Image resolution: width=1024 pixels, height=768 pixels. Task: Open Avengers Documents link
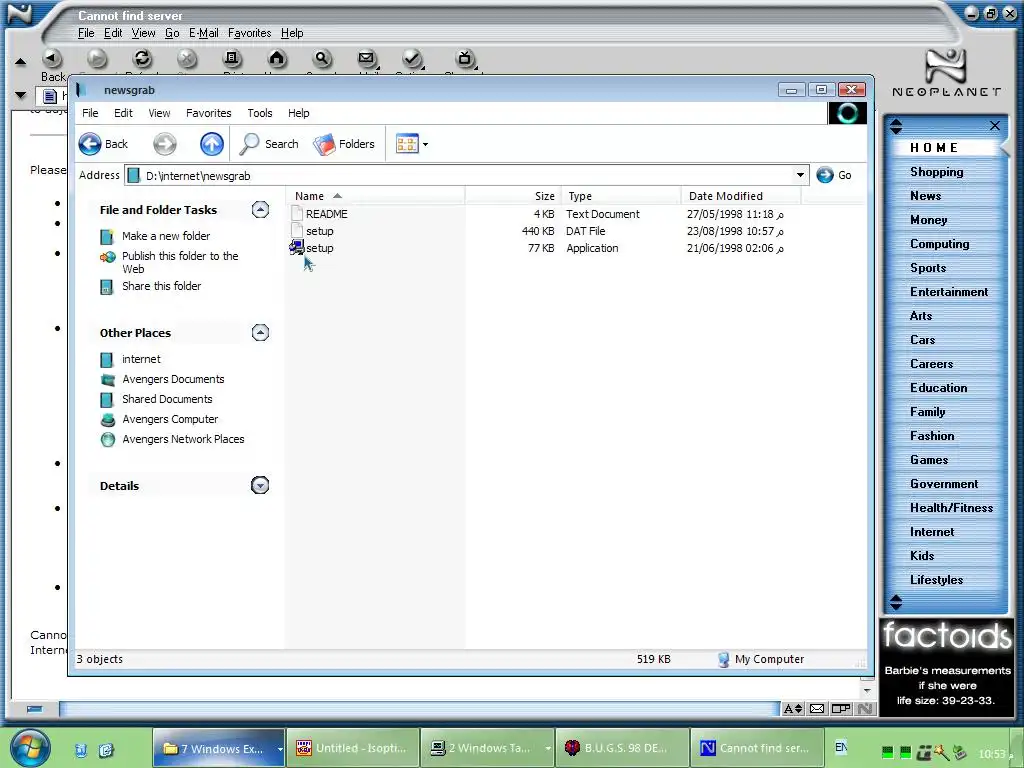[173, 379]
